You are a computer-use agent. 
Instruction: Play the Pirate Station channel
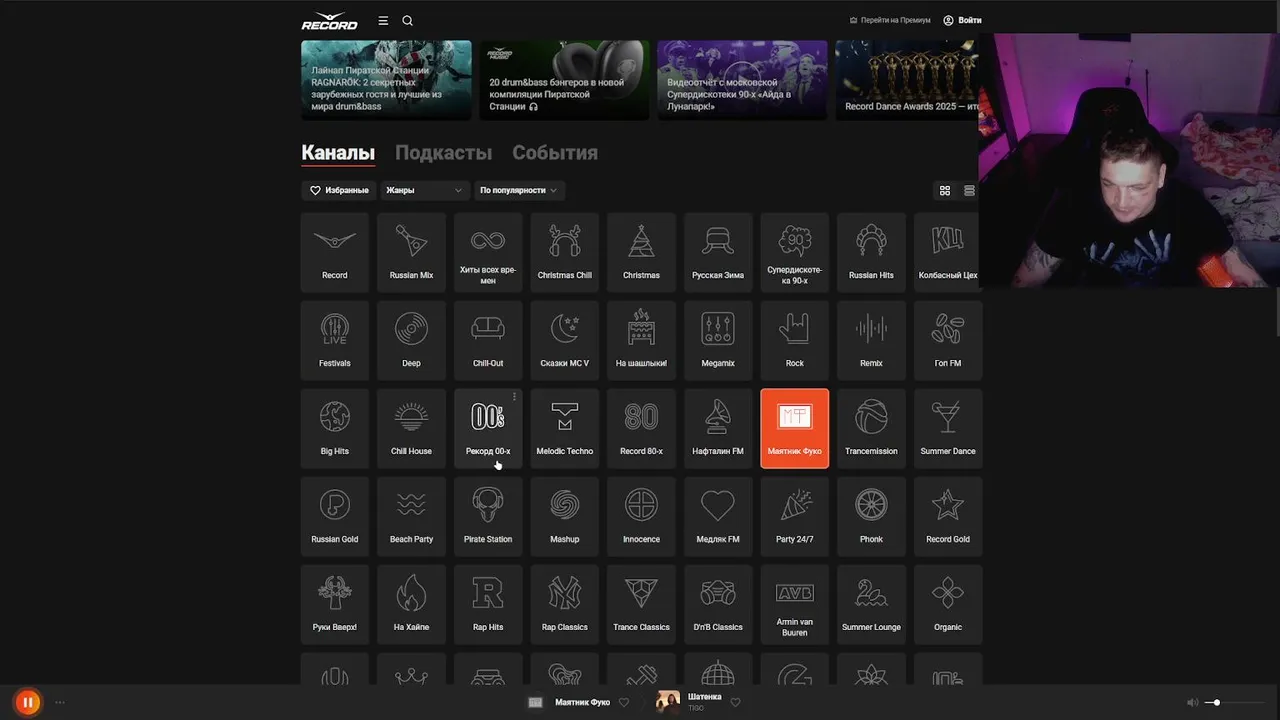pyautogui.click(x=488, y=516)
